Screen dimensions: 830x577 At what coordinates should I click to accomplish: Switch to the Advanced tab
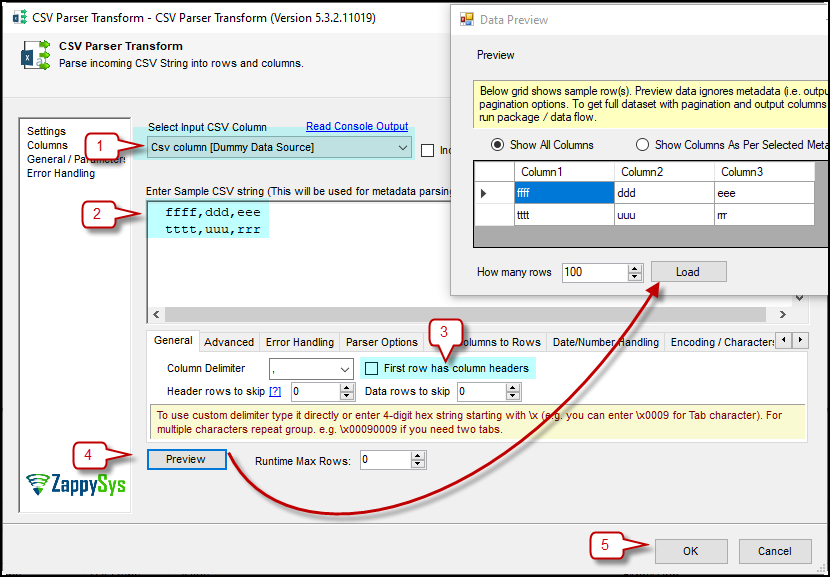pos(229,342)
